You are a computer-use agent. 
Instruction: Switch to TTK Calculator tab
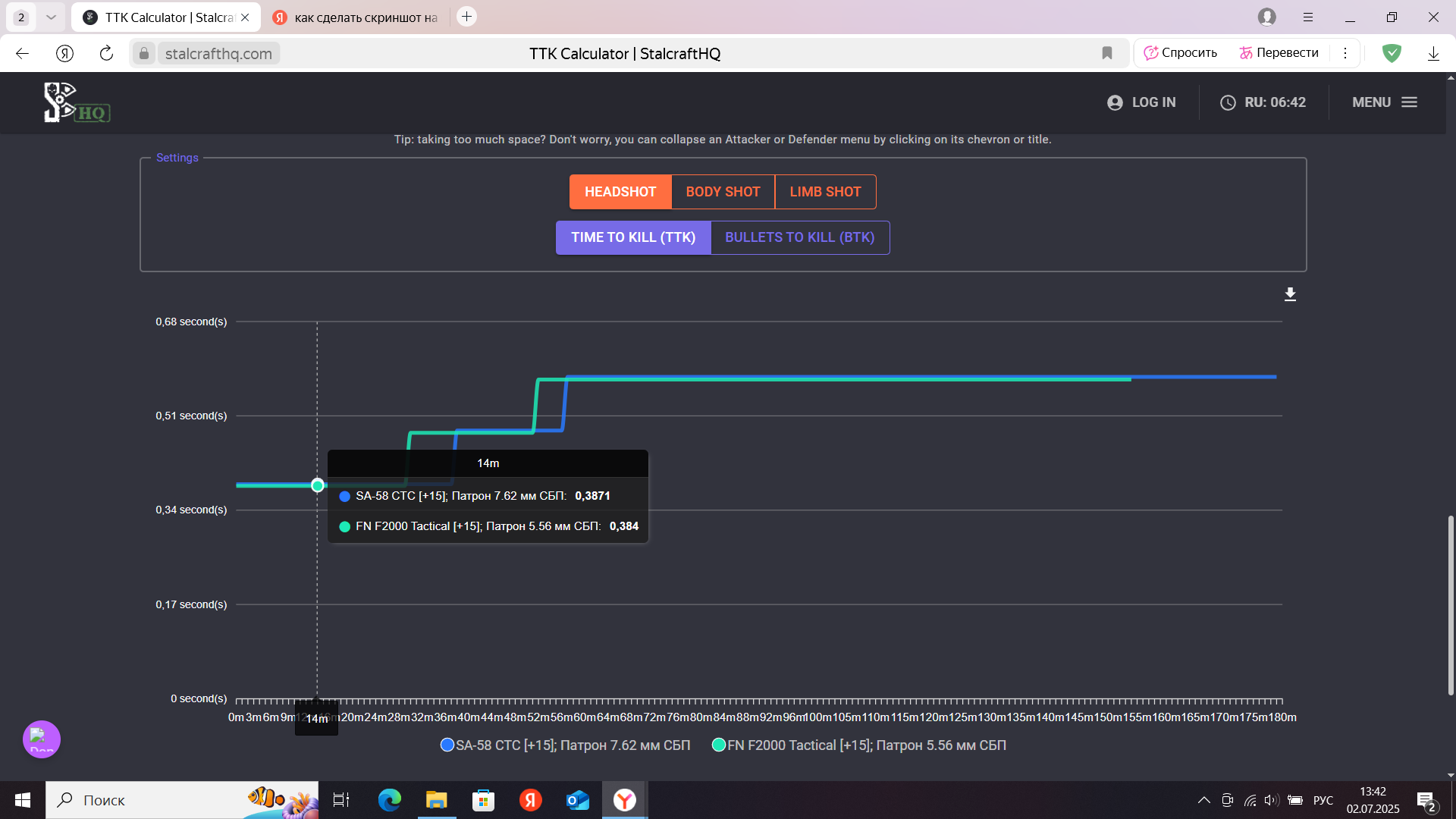165,17
